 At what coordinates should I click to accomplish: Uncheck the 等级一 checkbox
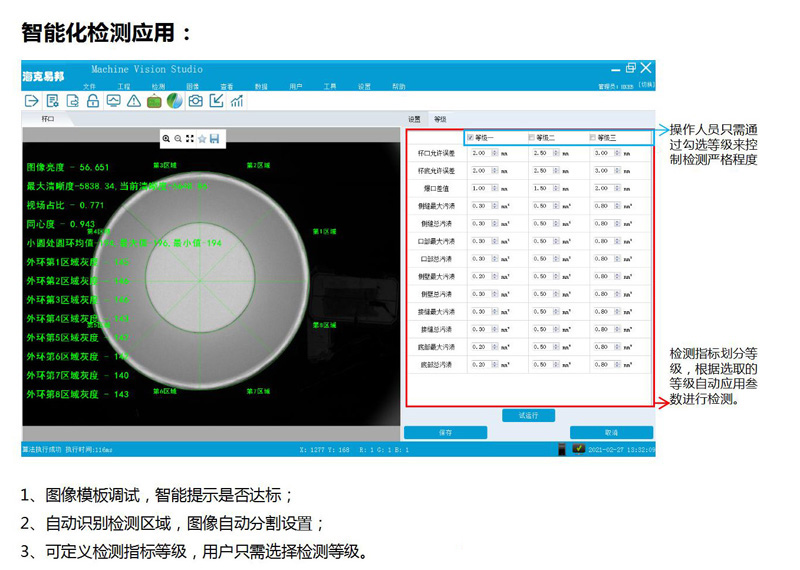click(470, 137)
